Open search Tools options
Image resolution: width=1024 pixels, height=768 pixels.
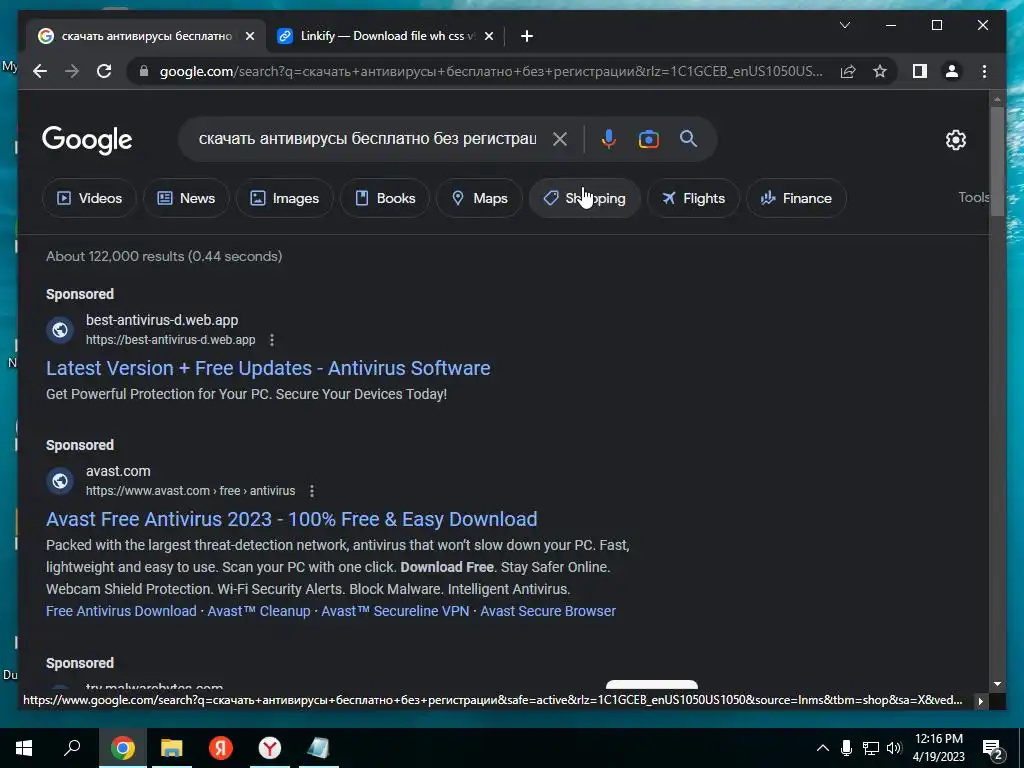pos(974,197)
